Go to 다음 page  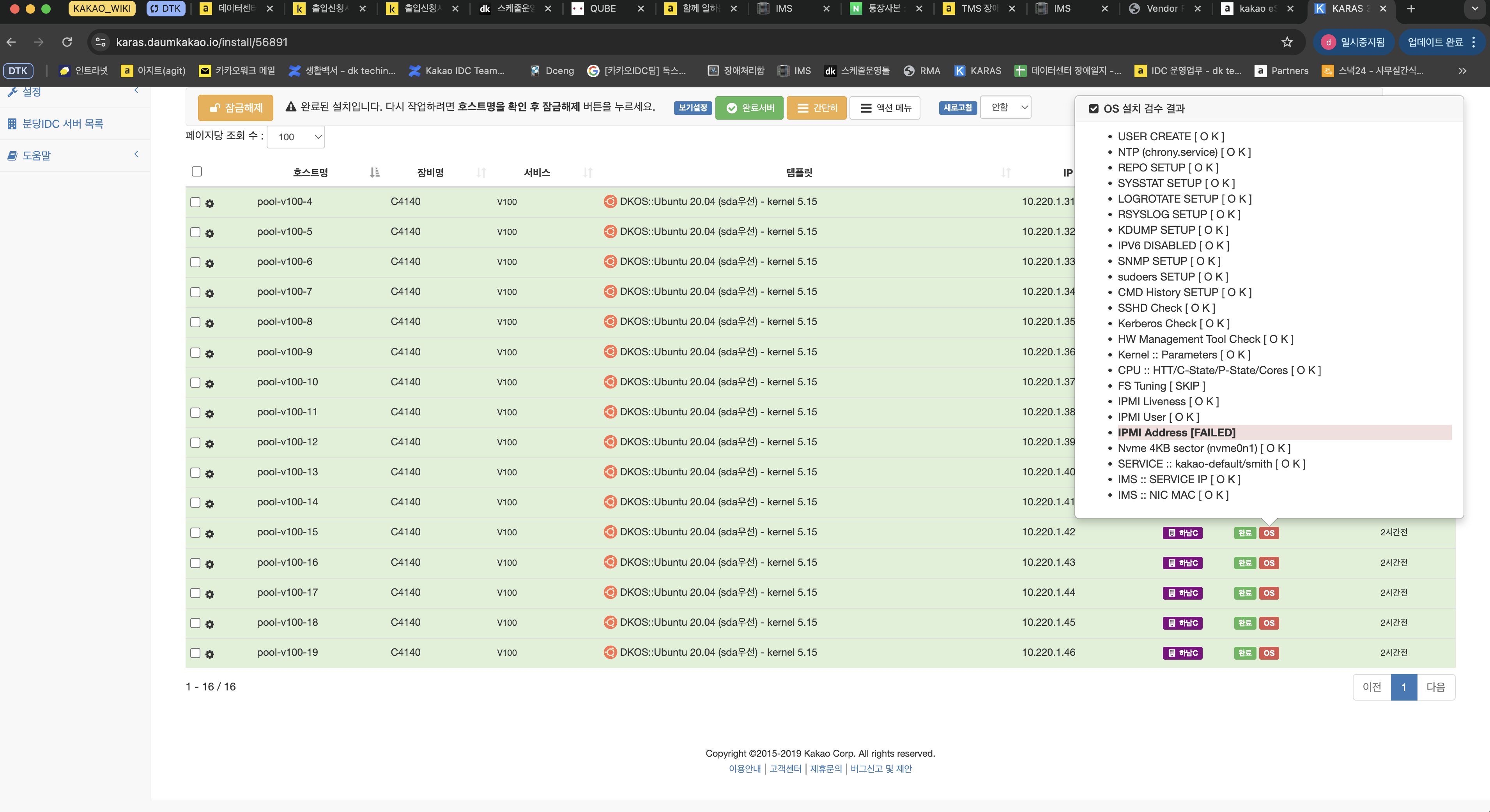tap(1436, 687)
